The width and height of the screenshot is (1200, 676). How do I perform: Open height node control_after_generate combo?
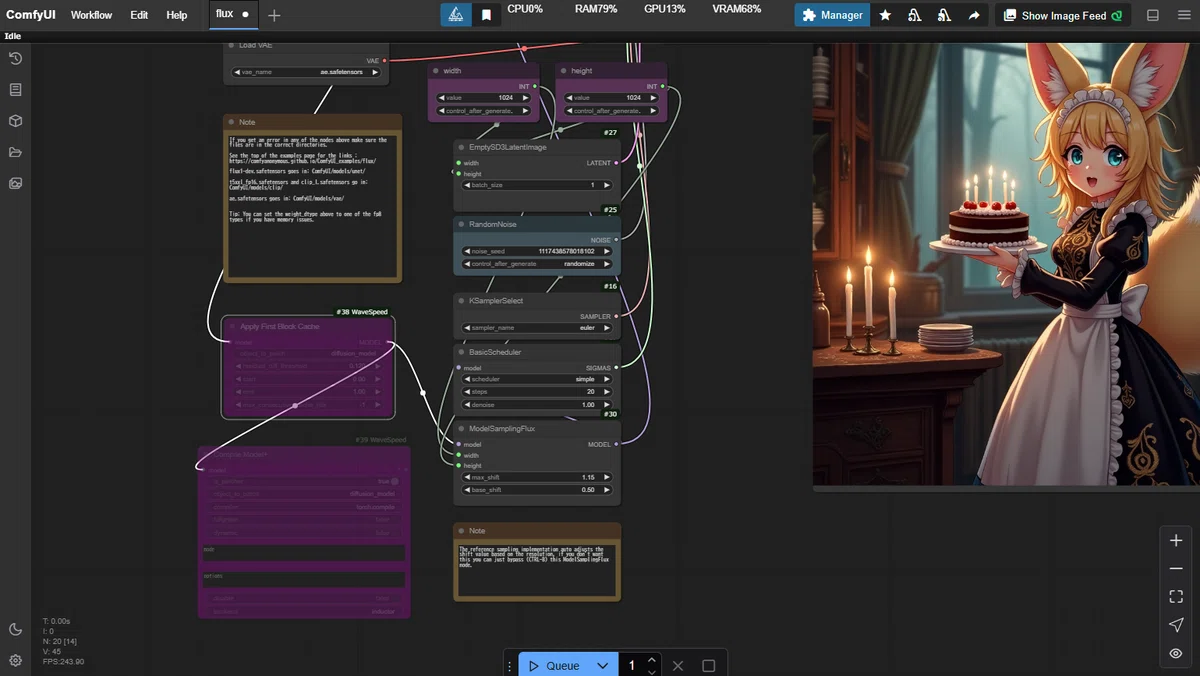tap(610, 111)
